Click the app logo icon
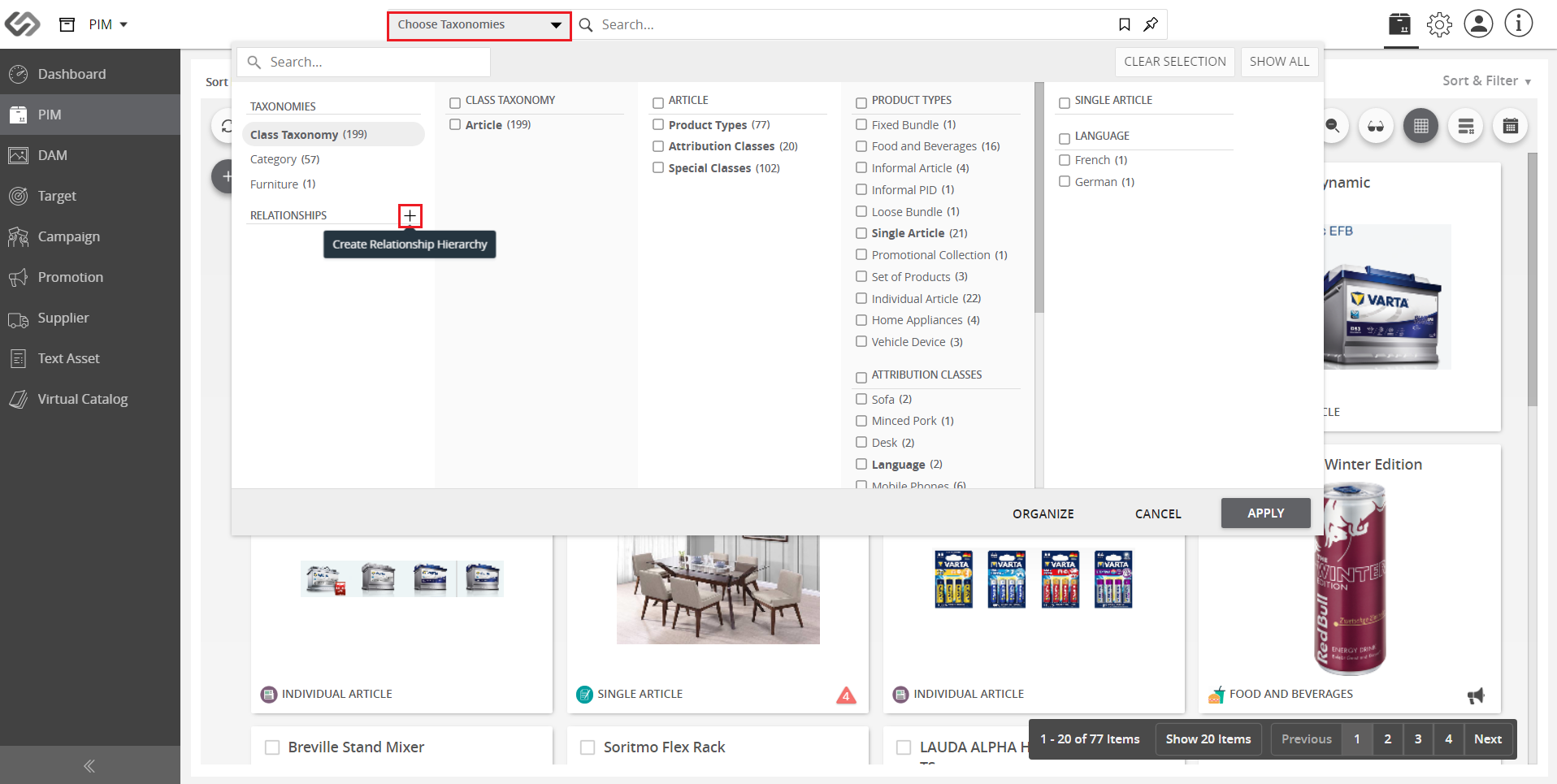The width and height of the screenshot is (1557, 784). click(x=22, y=24)
